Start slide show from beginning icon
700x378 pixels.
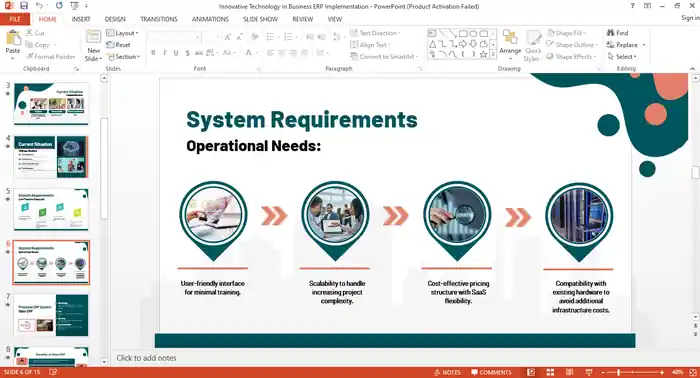pyautogui.click(x=75, y=6)
